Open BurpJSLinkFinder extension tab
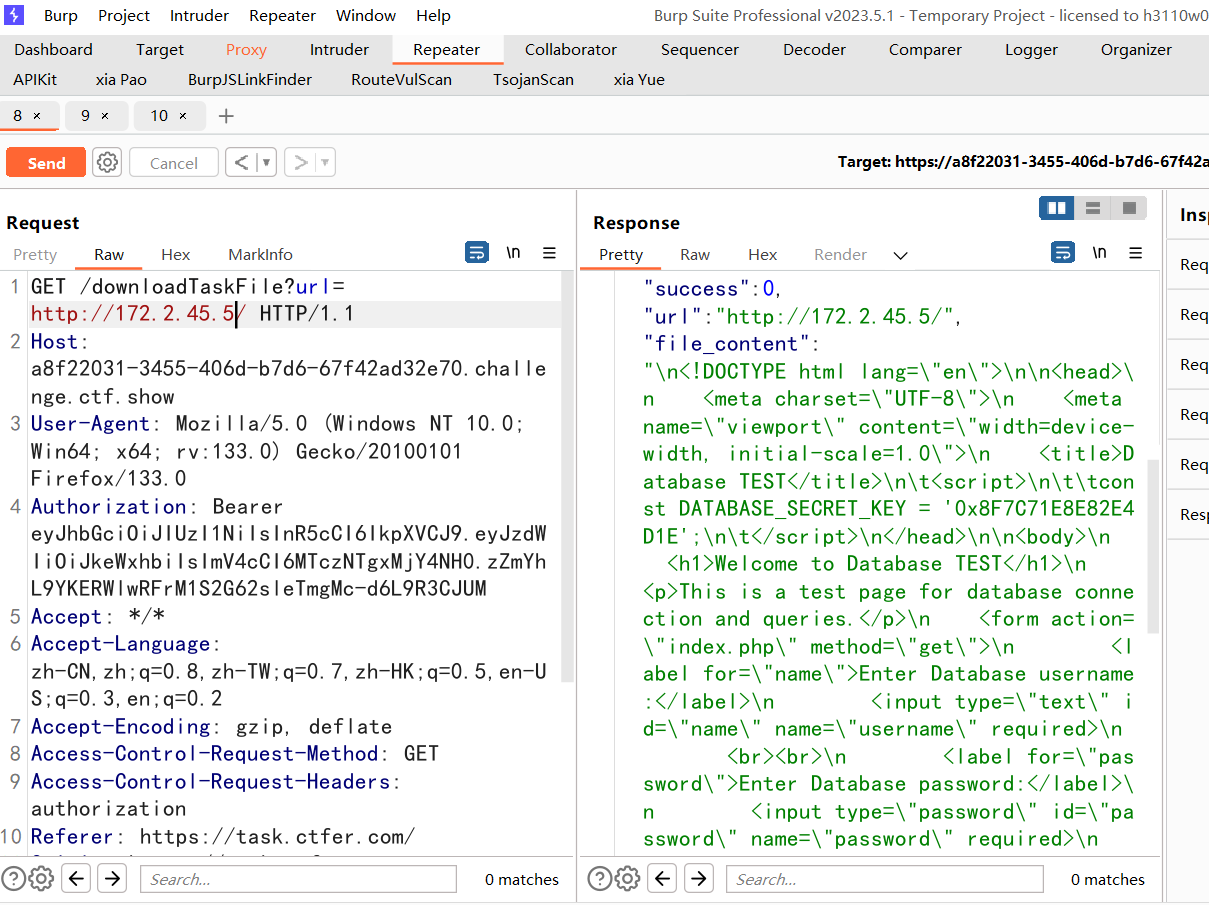This screenshot has width=1209, height=905. [x=250, y=79]
